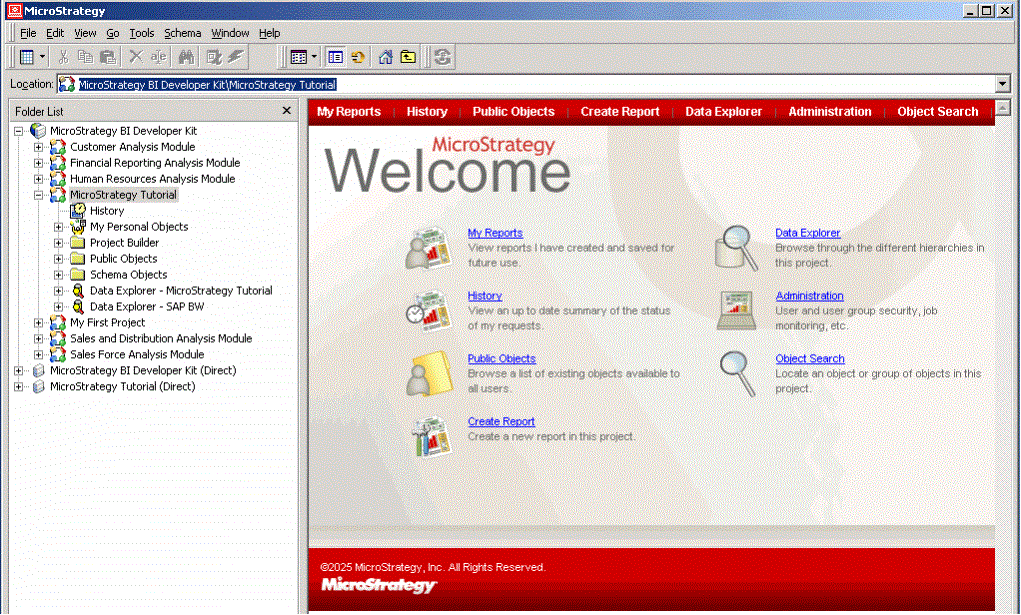Click the My Reports hyperlink
Viewport: 1021px width, 615px height.
(x=495, y=233)
